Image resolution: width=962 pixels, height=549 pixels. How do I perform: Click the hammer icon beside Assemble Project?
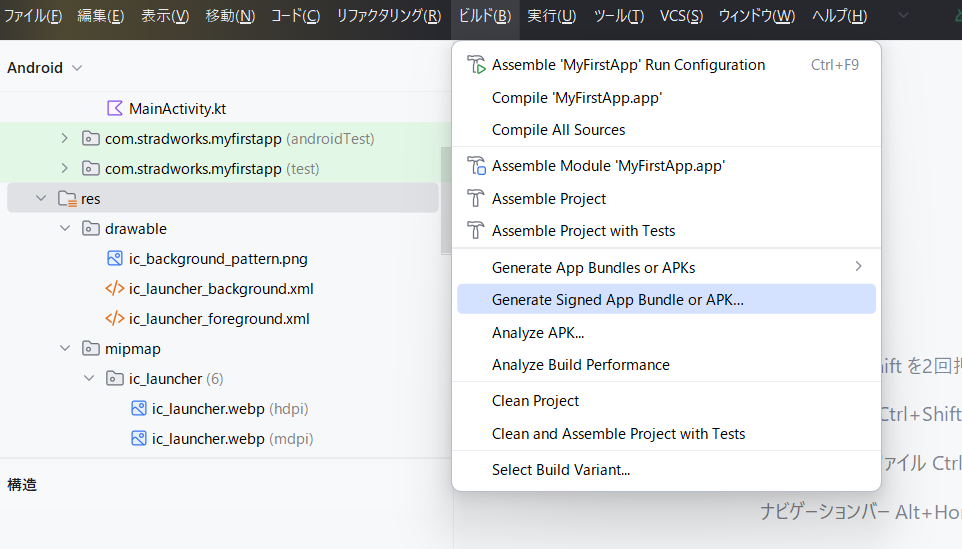475,198
